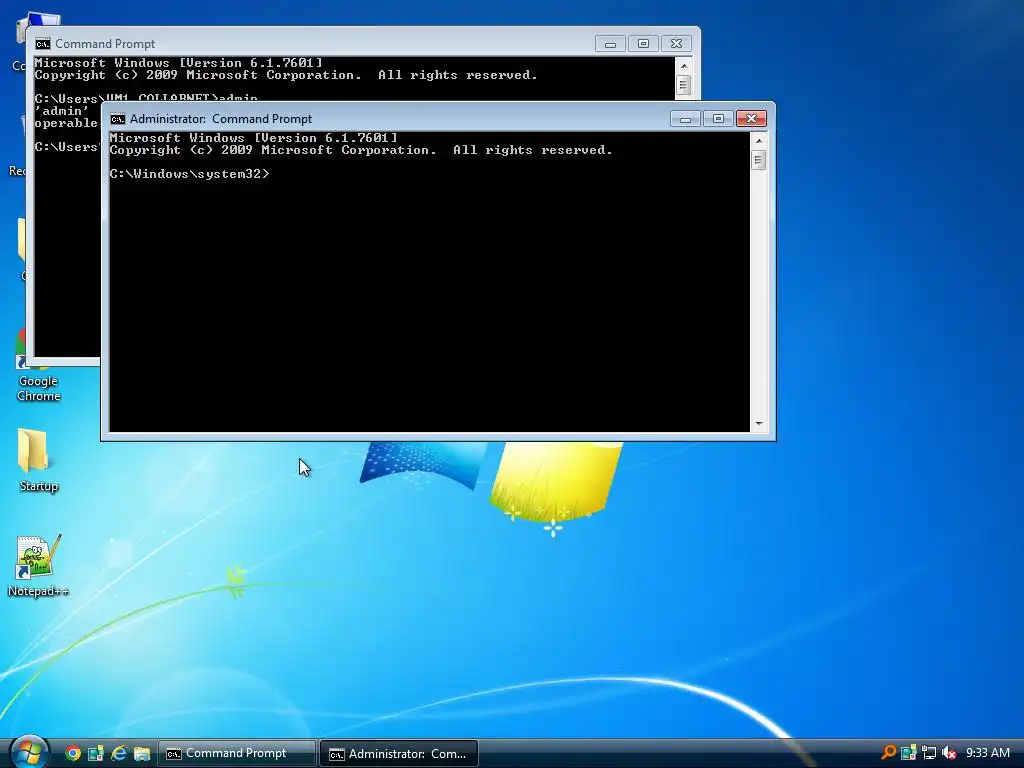Open Windows Explorer from the taskbar
Screen dimensions: 1024x768
point(142,753)
